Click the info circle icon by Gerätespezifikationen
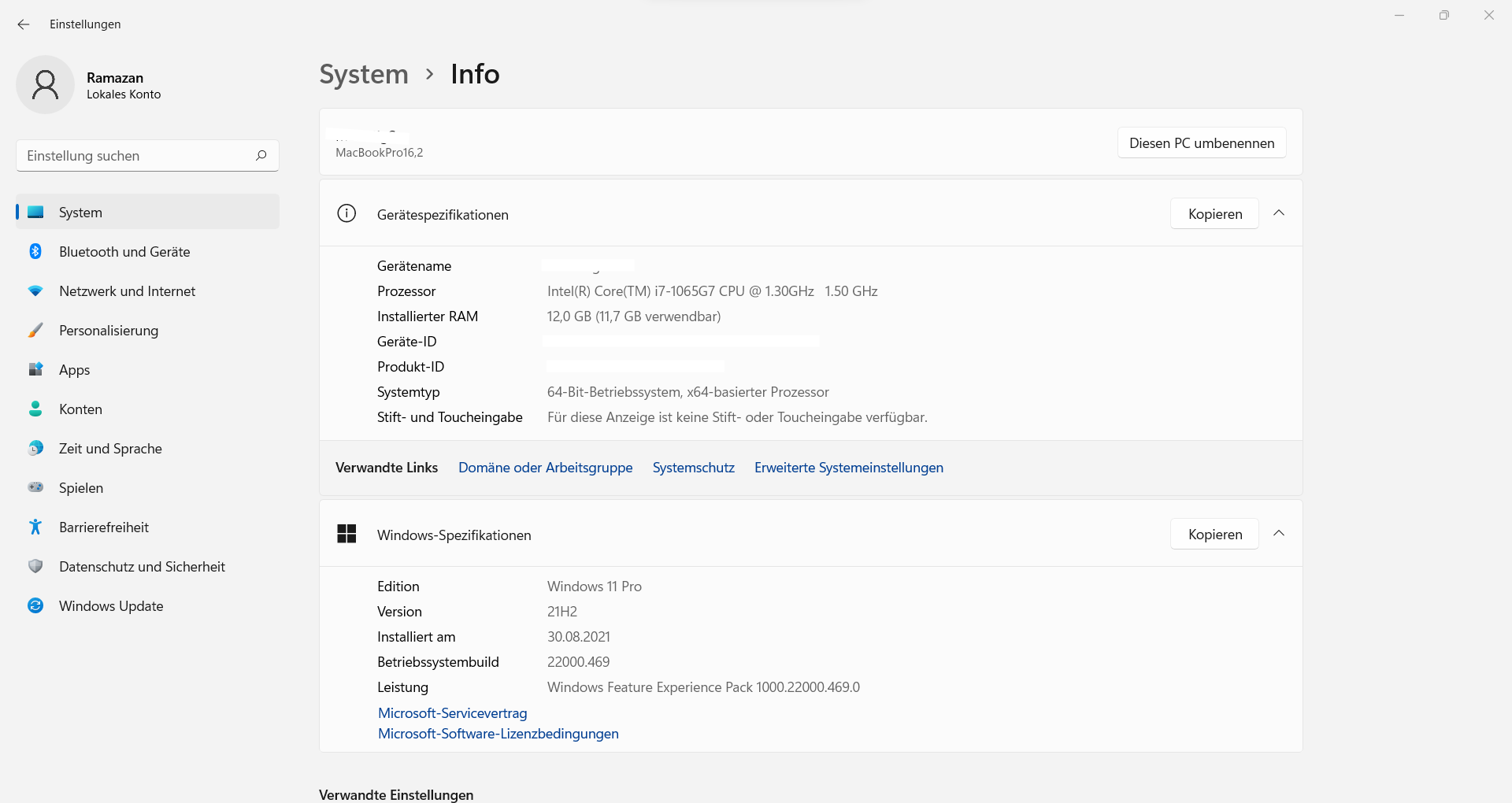The image size is (1512, 803). click(346, 213)
